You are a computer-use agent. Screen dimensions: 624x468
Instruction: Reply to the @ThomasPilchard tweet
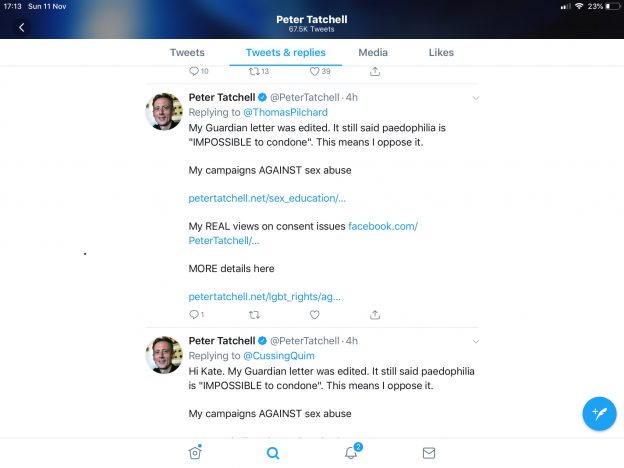click(194, 314)
